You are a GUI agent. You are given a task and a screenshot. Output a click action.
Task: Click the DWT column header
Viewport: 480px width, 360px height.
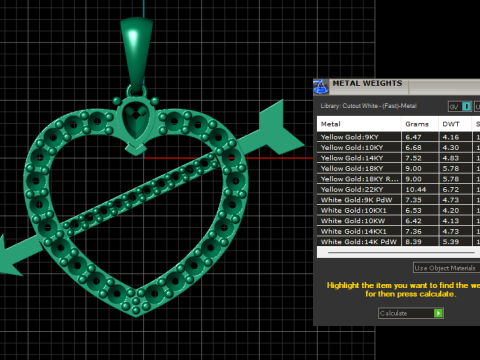click(x=455, y=124)
